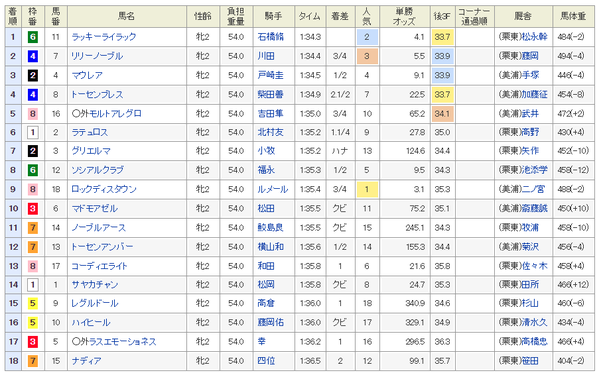Click trainer 手塚 link
Viewport: 599px width, 379px height.
pyautogui.click(x=530, y=75)
